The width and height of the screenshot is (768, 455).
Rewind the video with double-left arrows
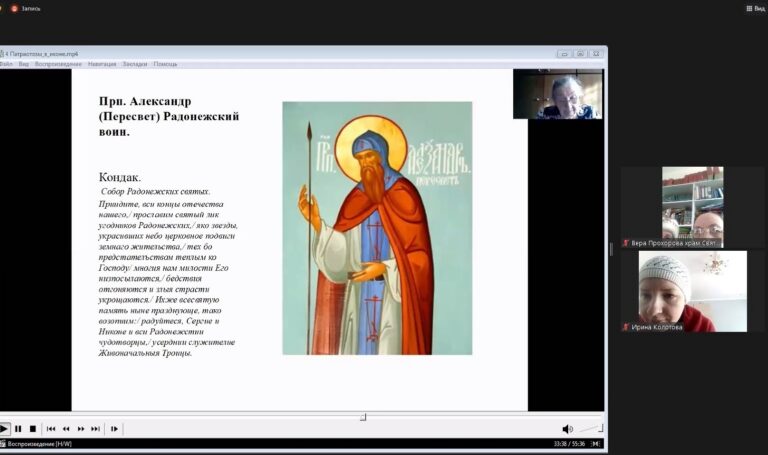click(66, 429)
